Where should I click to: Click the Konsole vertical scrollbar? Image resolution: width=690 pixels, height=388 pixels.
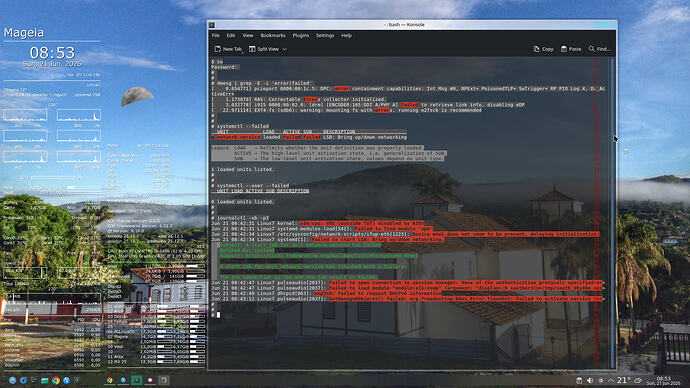[x=612, y=213]
